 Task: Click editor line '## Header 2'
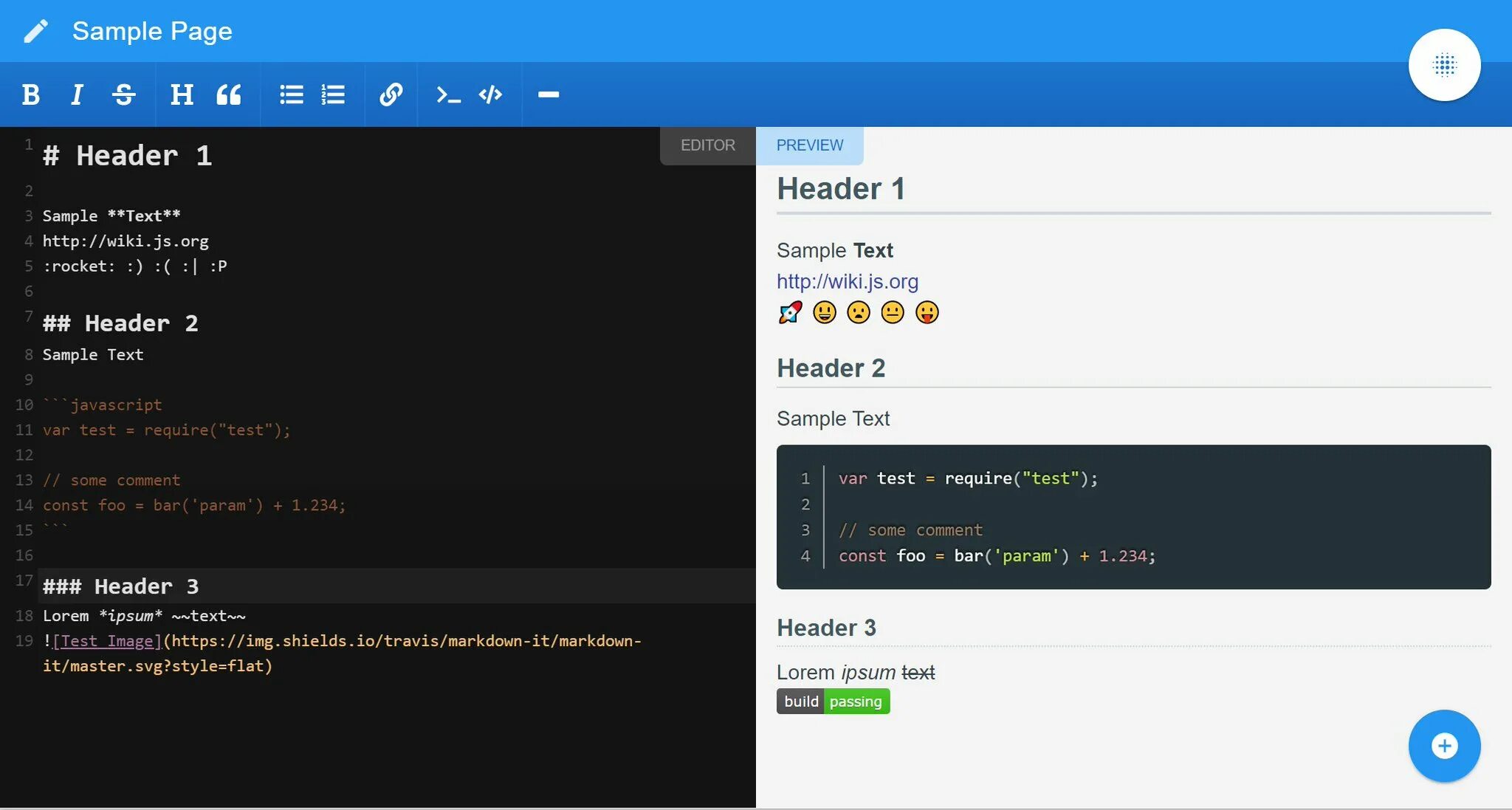pyautogui.click(x=120, y=323)
